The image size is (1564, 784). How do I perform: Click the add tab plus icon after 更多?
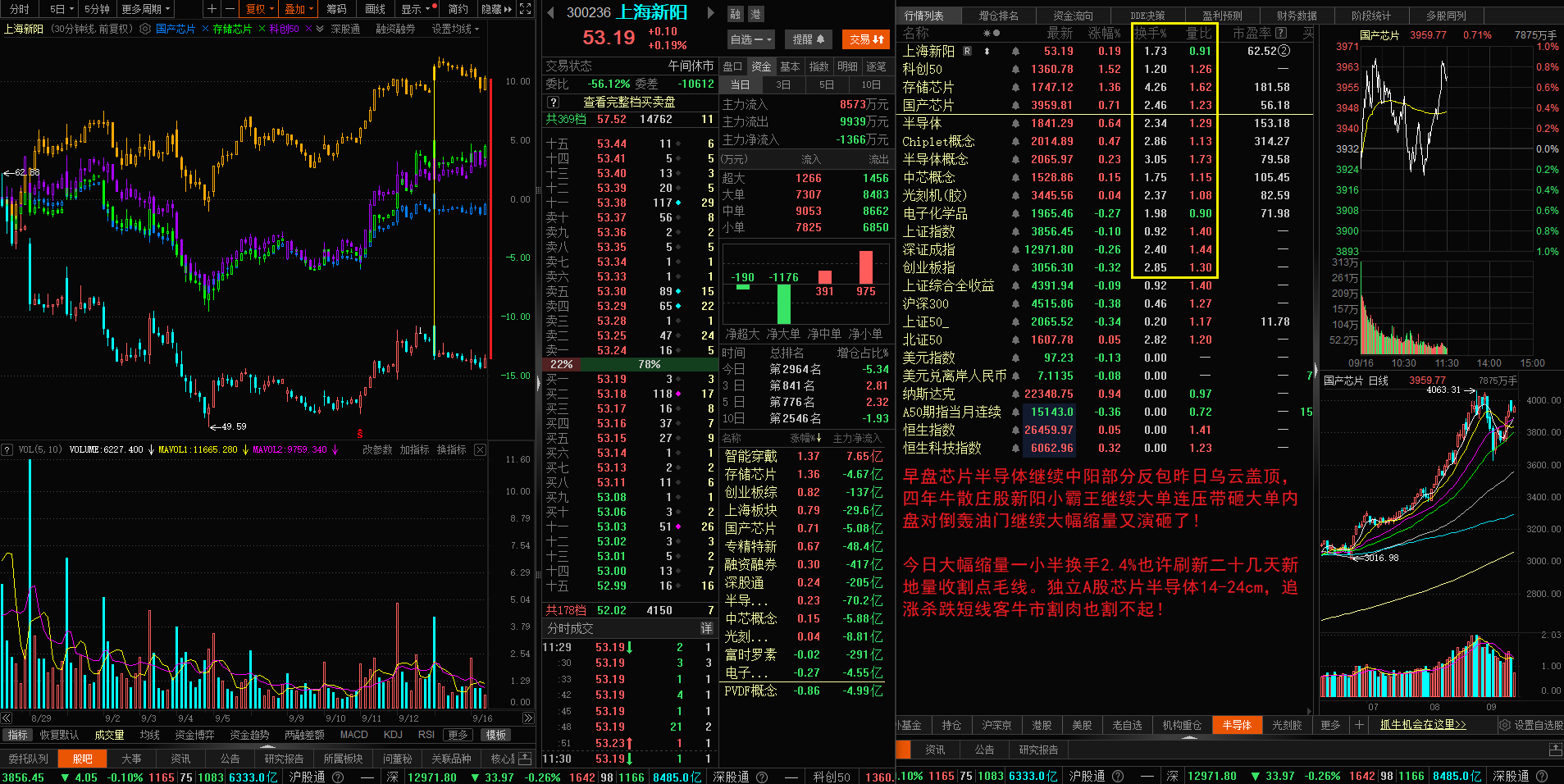pyautogui.click(x=1359, y=725)
